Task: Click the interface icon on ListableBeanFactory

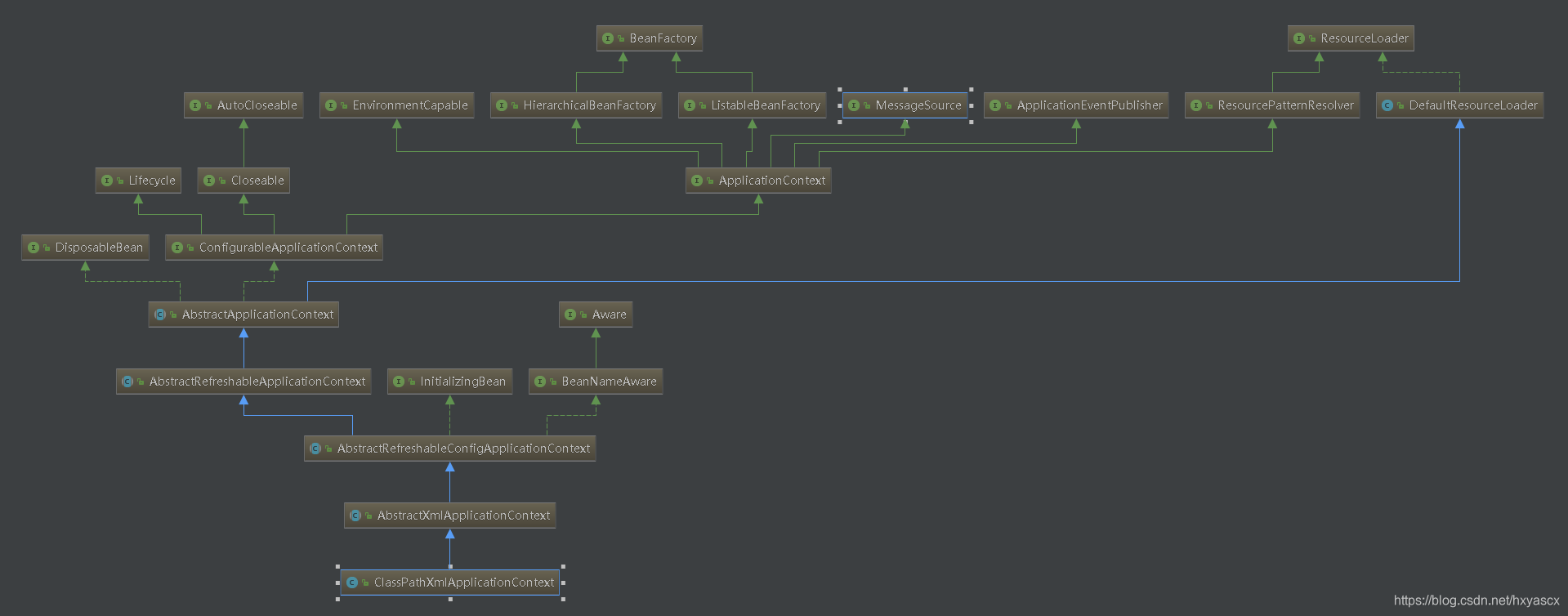Action: click(690, 105)
